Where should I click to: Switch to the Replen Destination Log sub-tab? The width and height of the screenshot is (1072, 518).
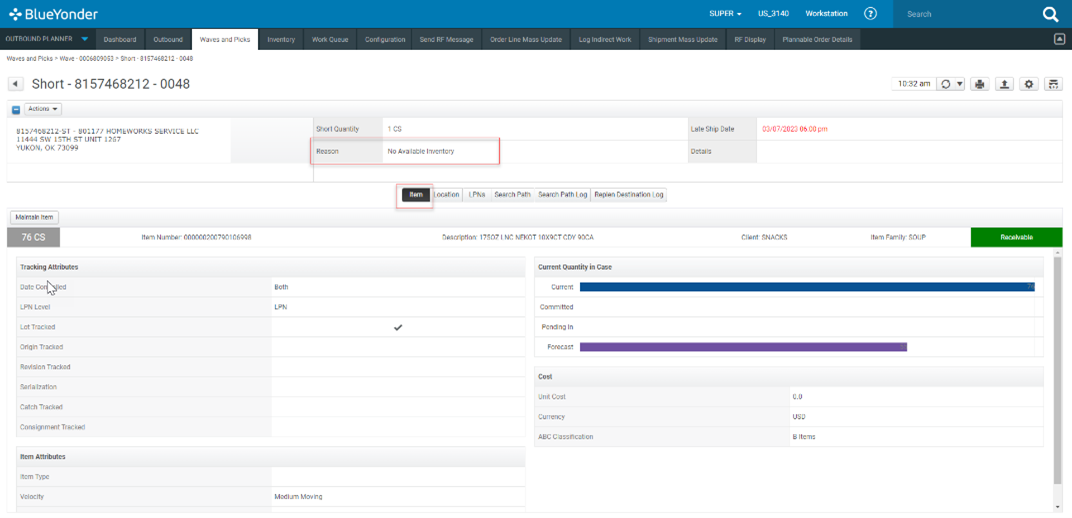[629, 195]
